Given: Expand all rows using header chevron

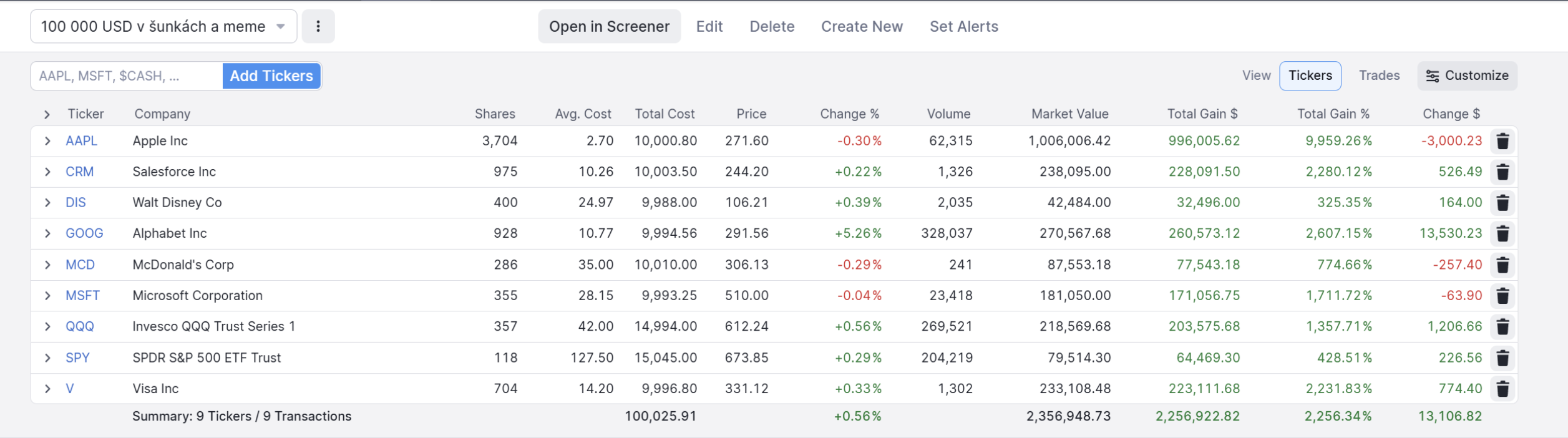Looking at the screenshot, I should click(x=47, y=114).
